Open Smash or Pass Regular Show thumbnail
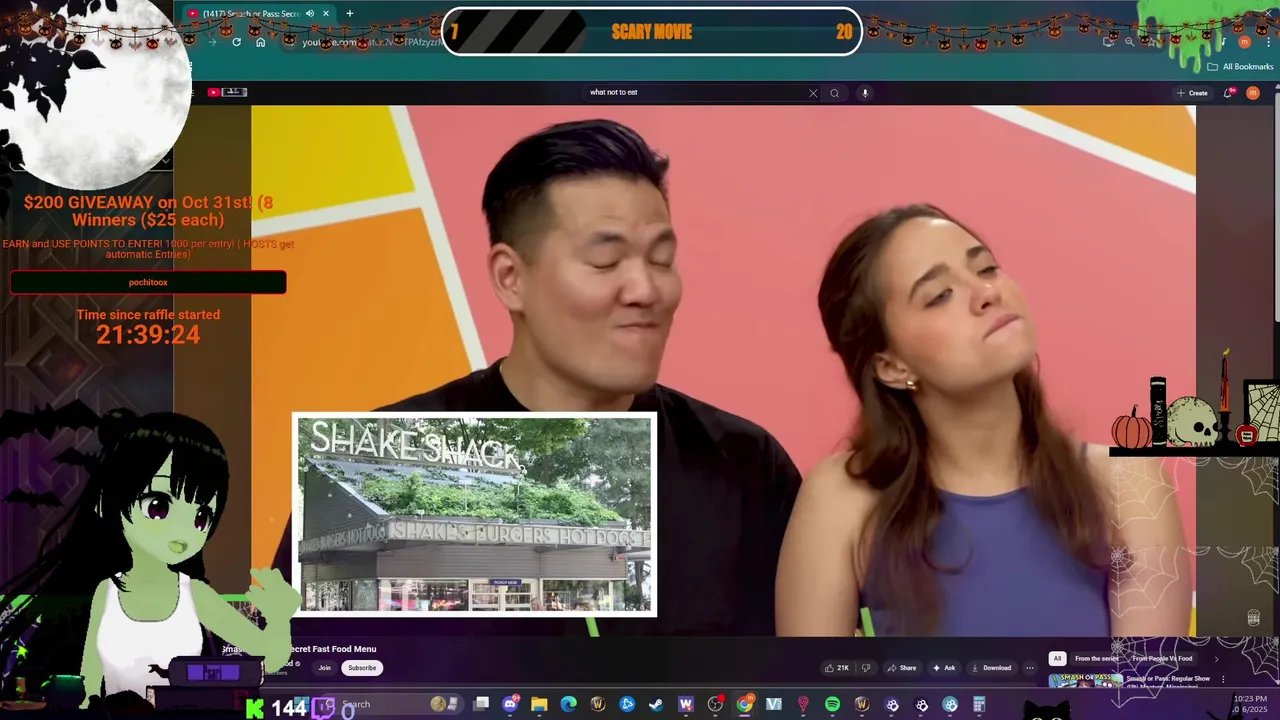Image resolution: width=1280 pixels, height=720 pixels. click(x=1085, y=680)
